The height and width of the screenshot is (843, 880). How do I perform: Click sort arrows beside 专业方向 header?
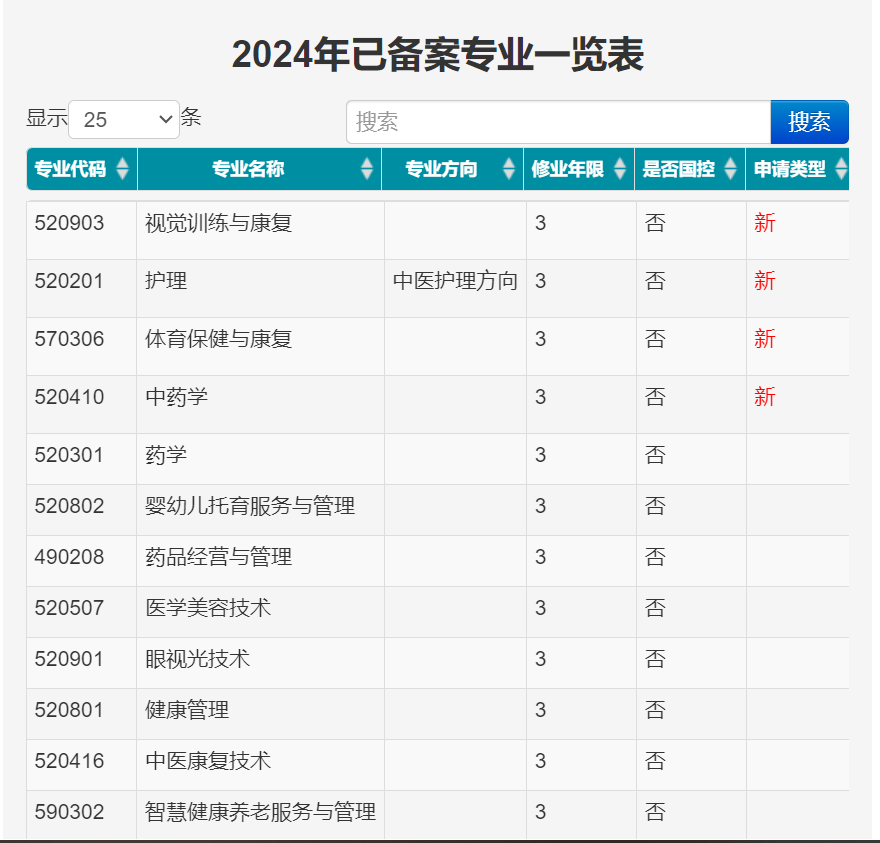pos(509,169)
